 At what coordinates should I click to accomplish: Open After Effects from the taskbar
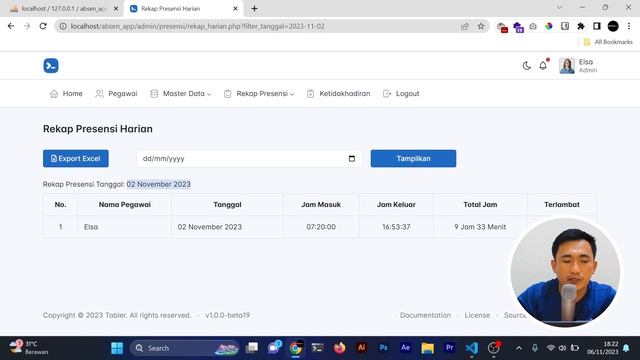tap(405, 348)
